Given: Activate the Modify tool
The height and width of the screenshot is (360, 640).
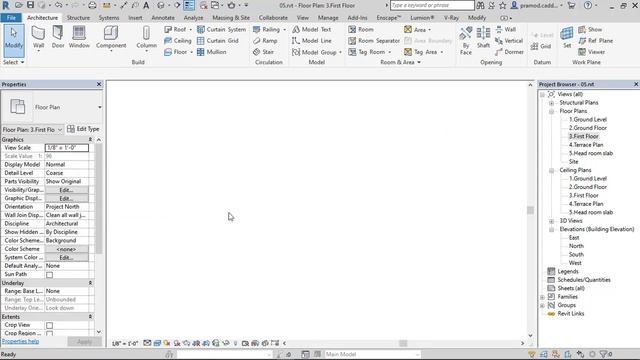Looking at the screenshot, I should 14,40.
